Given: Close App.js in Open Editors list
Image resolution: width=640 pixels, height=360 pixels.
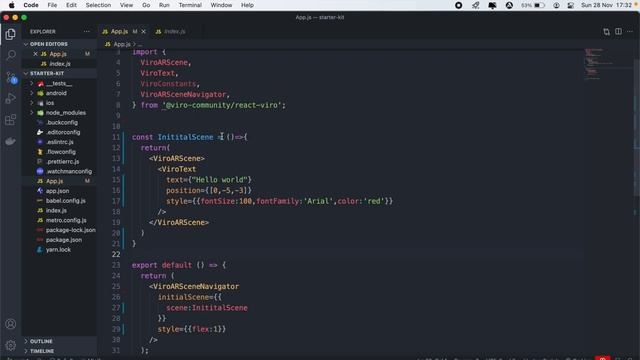Looking at the screenshot, I should click(35, 54).
